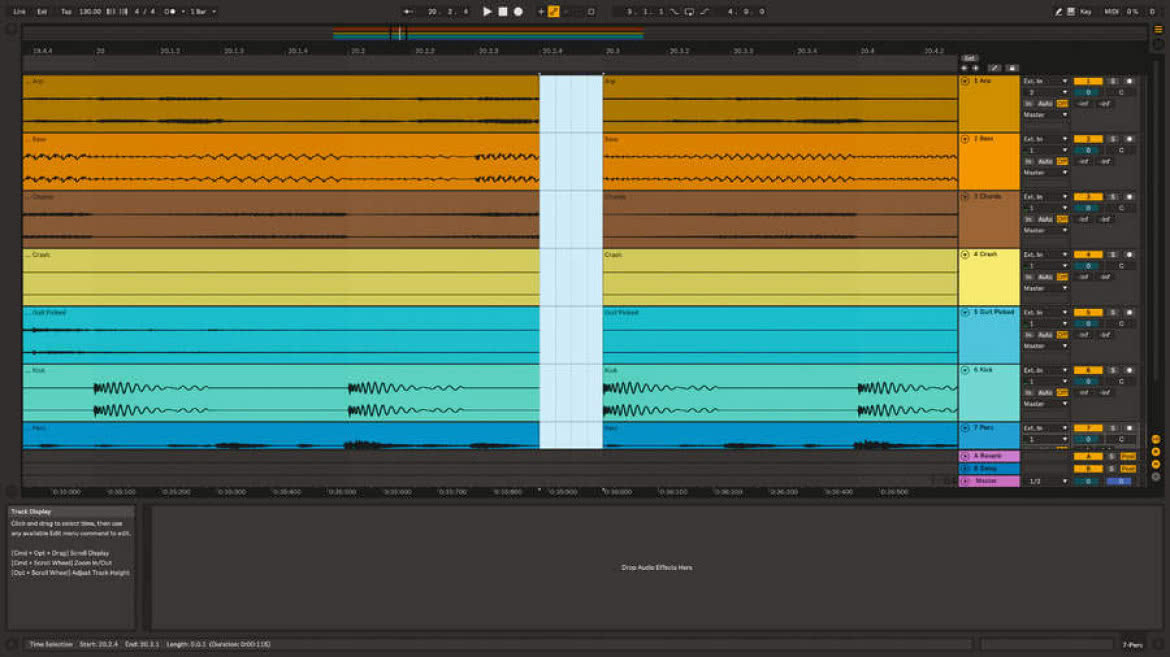This screenshot has height=657, width=1170.
Task: Click the Automation Mode icon above tracks
Action: (994, 68)
